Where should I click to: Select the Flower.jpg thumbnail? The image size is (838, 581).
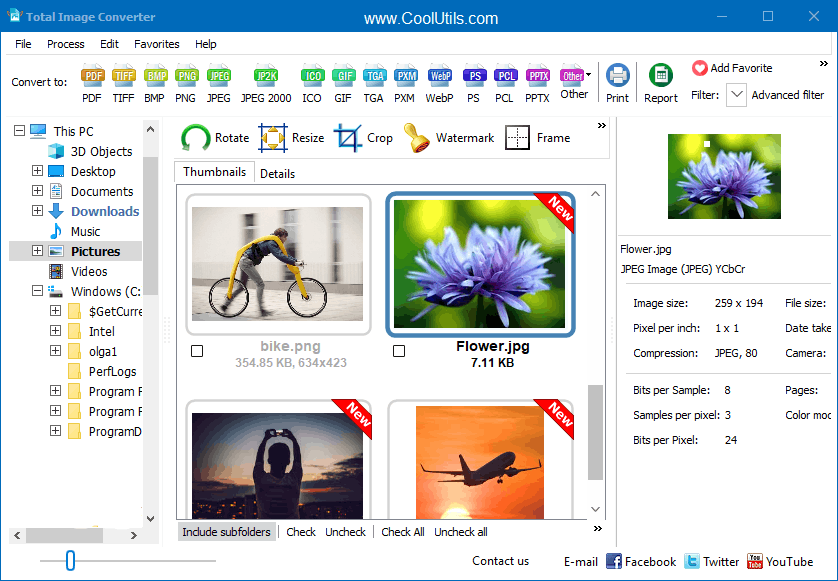coord(480,264)
